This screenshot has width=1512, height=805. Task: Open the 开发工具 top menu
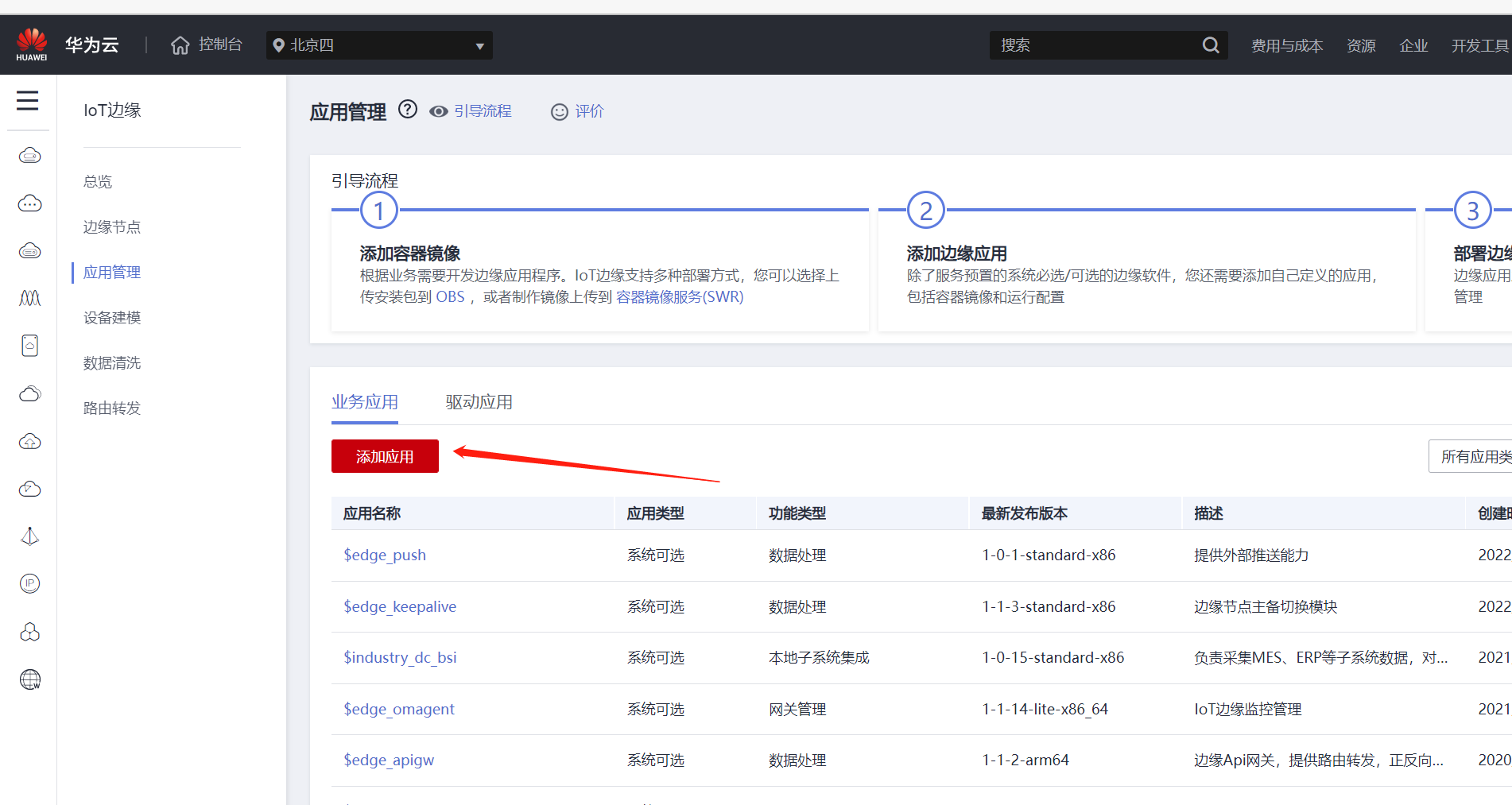point(1480,45)
